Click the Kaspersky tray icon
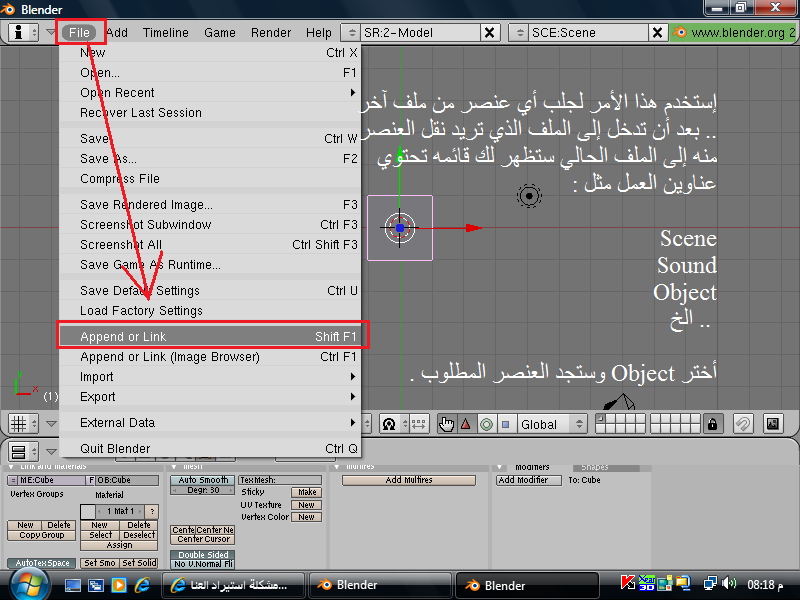Image resolution: width=800 pixels, height=600 pixels. pyautogui.click(x=628, y=583)
